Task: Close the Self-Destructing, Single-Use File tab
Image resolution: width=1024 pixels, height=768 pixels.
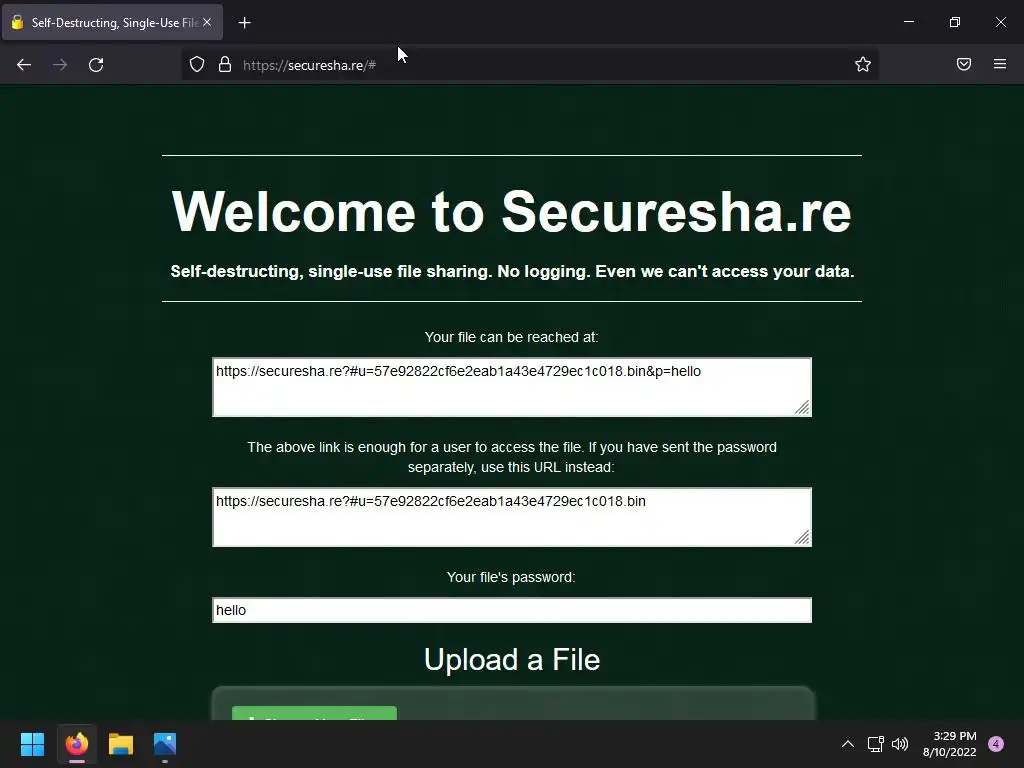Action: tap(207, 22)
